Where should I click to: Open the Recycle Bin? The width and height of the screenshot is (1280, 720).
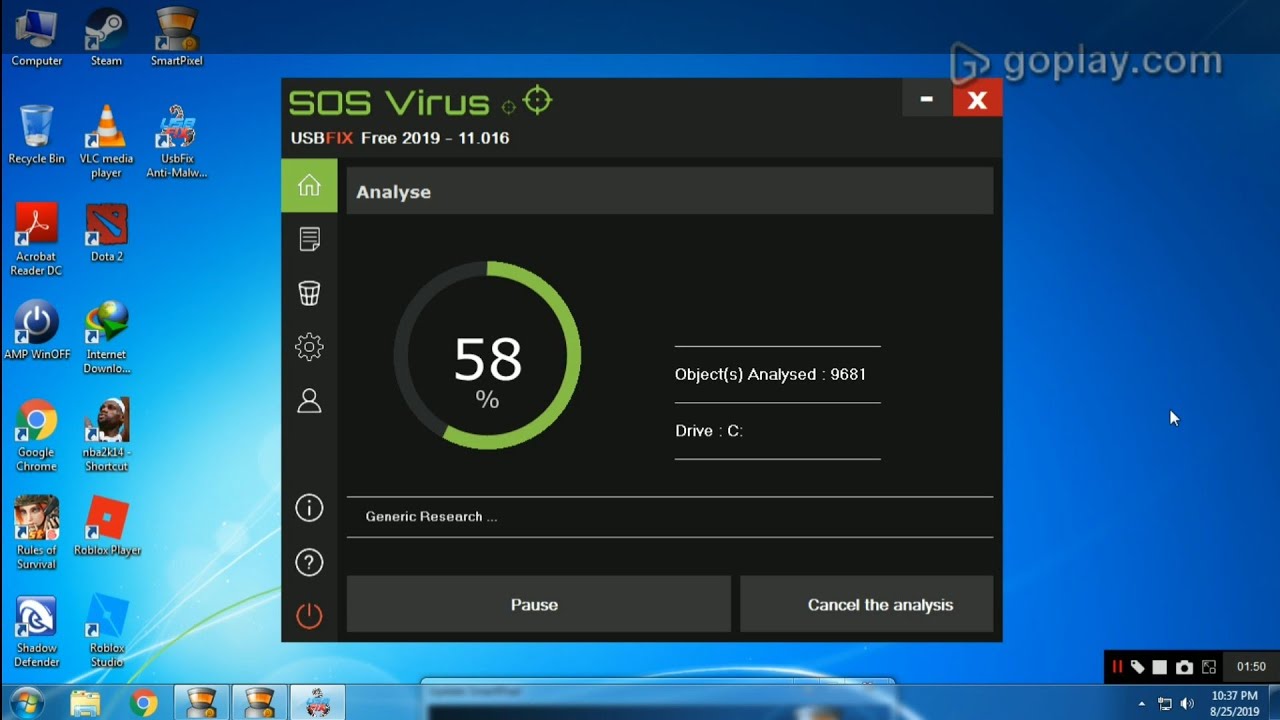(36, 135)
